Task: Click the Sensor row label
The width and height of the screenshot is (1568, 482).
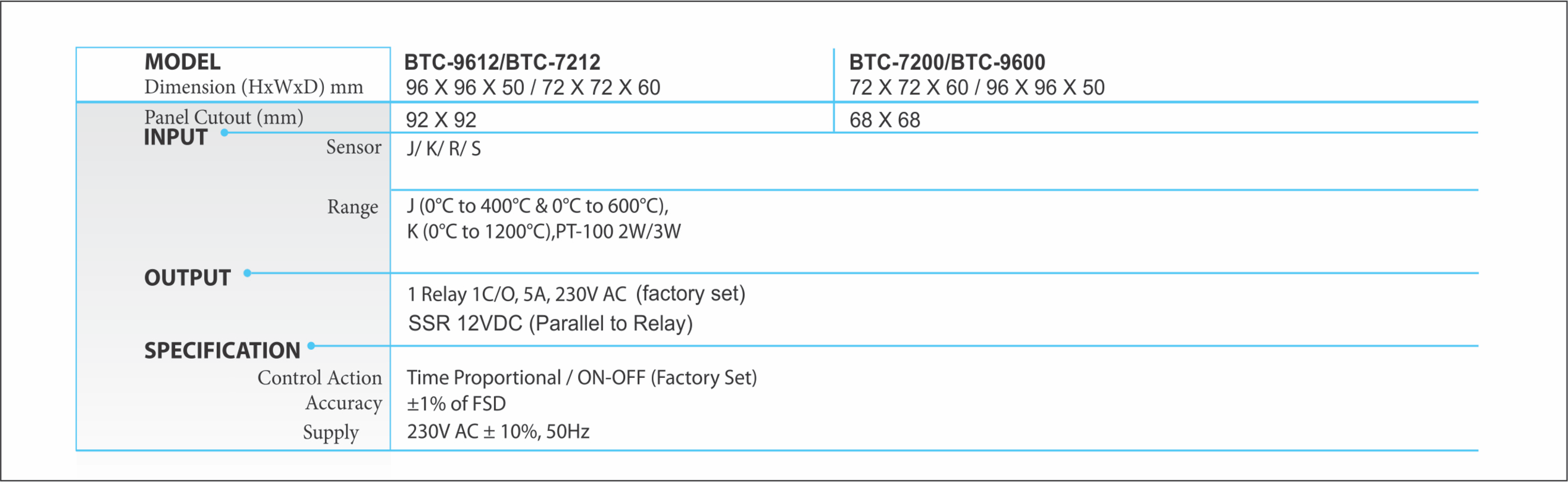Action: click(354, 148)
